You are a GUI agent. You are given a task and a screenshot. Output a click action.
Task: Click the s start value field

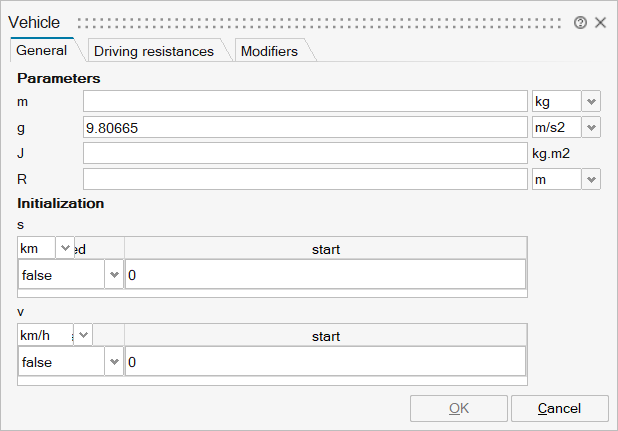coord(324,275)
